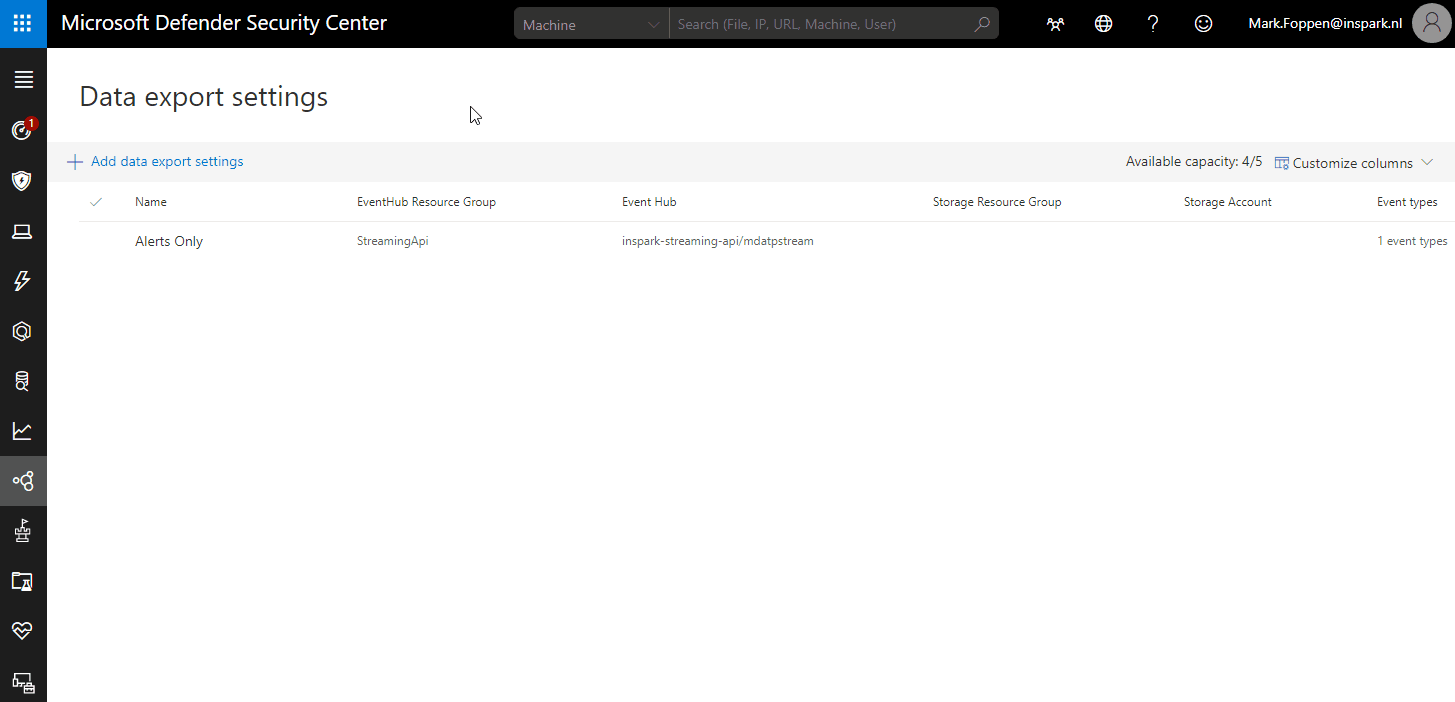Sort by the Name column header
1455x702 pixels.
point(151,202)
